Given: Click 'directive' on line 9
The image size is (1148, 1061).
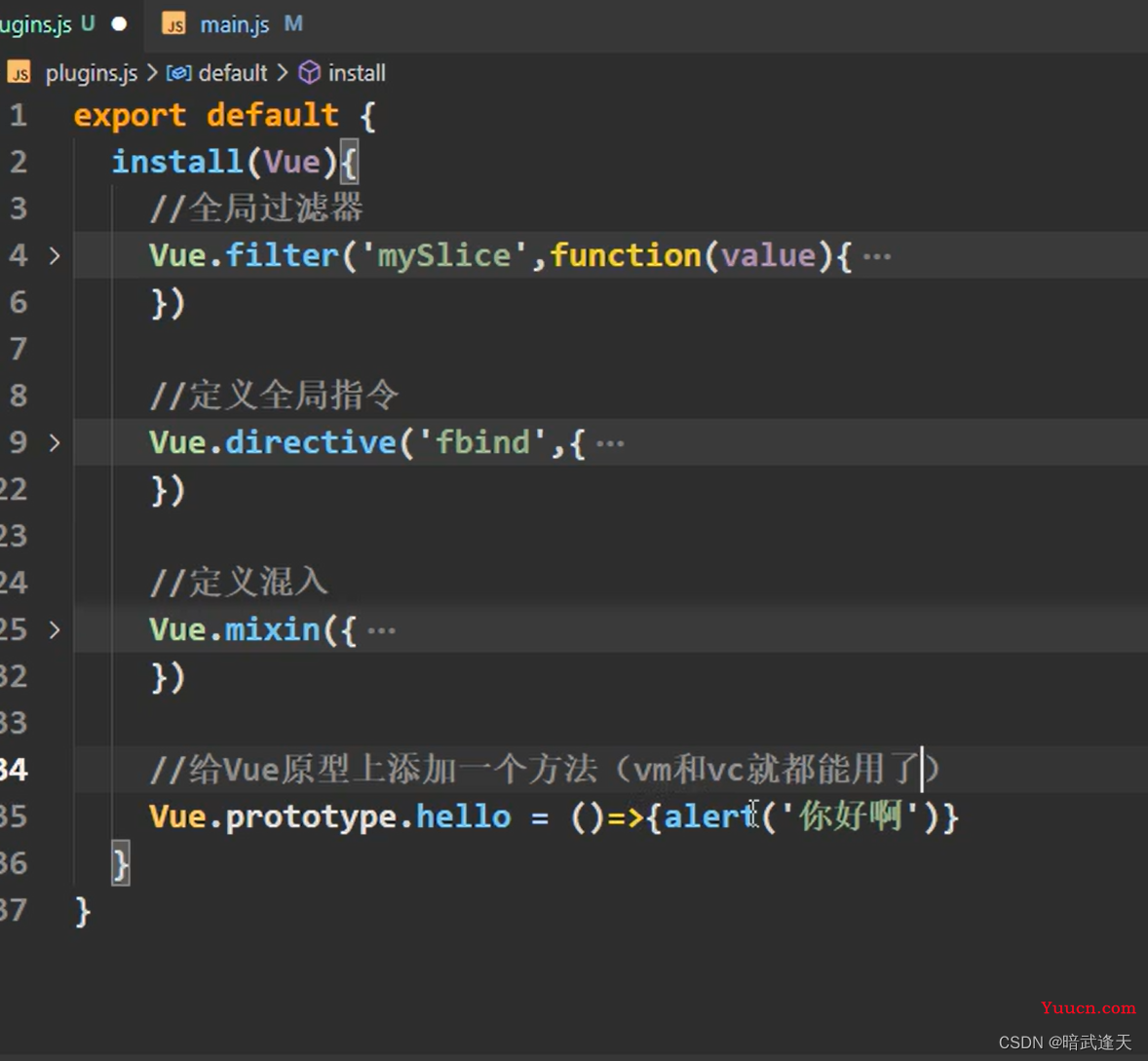Looking at the screenshot, I should coord(311,442).
